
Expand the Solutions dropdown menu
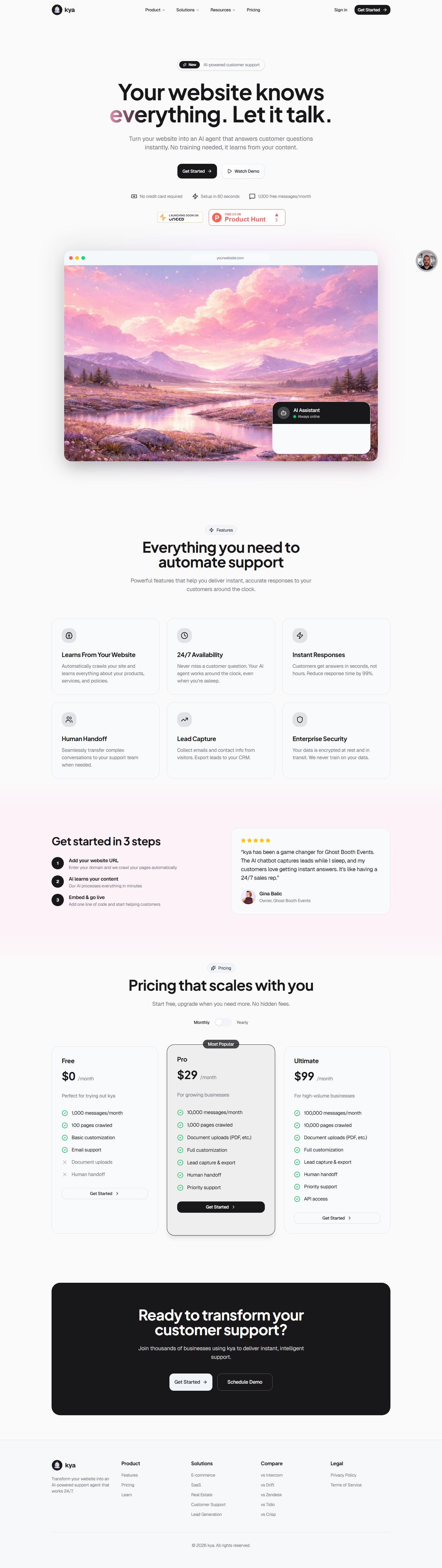(188, 10)
